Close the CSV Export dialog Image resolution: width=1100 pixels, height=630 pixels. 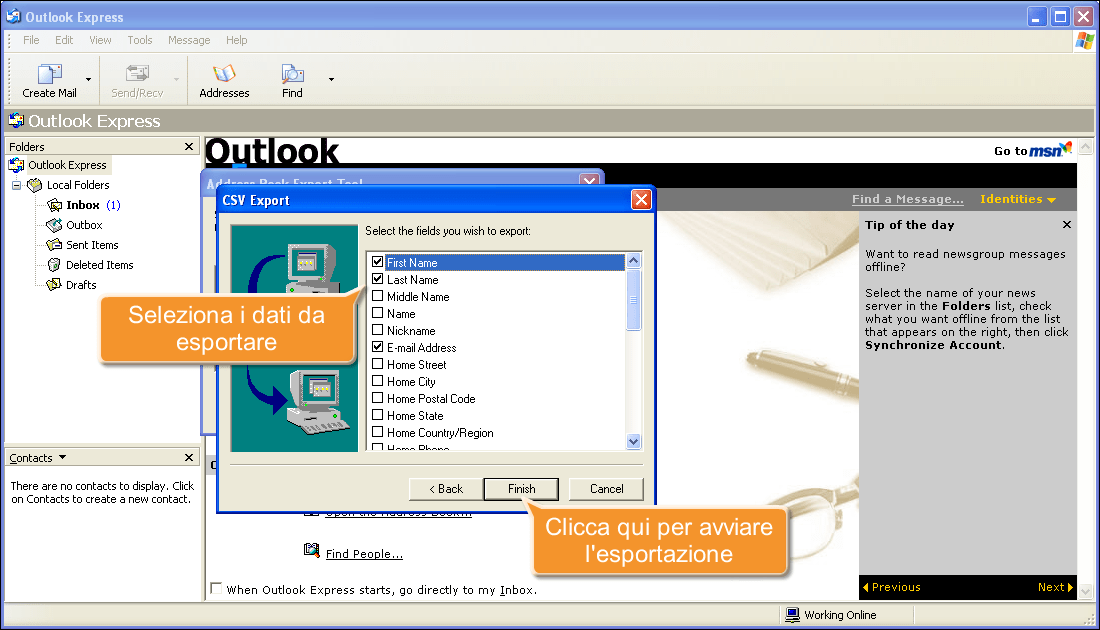coord(641,200)
